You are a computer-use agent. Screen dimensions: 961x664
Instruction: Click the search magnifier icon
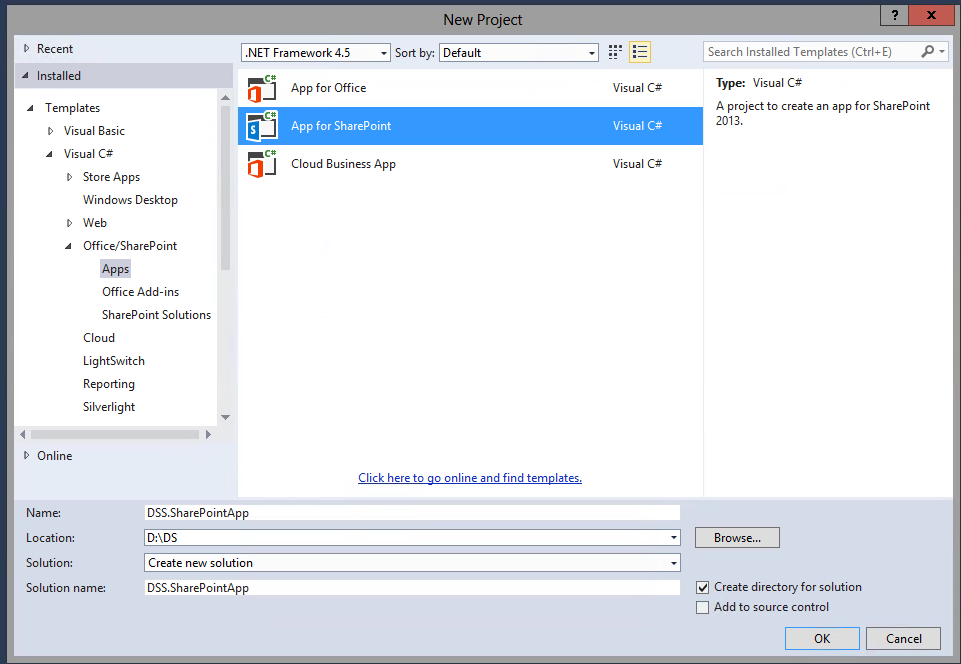click(x=928, y=52)
